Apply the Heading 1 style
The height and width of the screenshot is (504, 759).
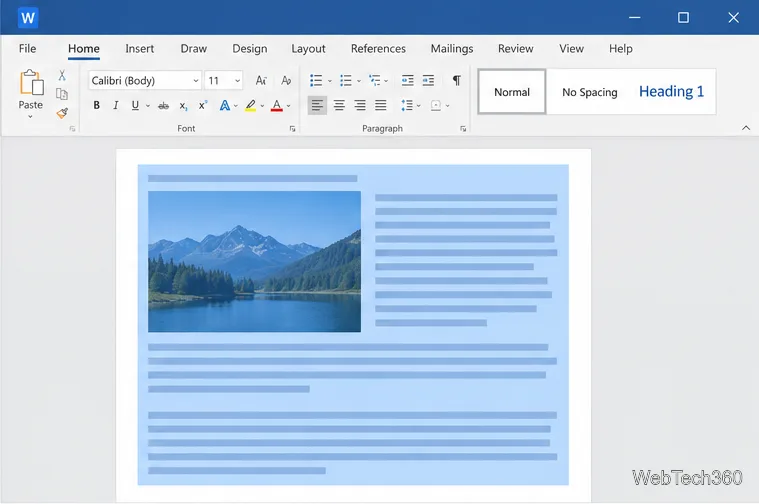[671, 92]
